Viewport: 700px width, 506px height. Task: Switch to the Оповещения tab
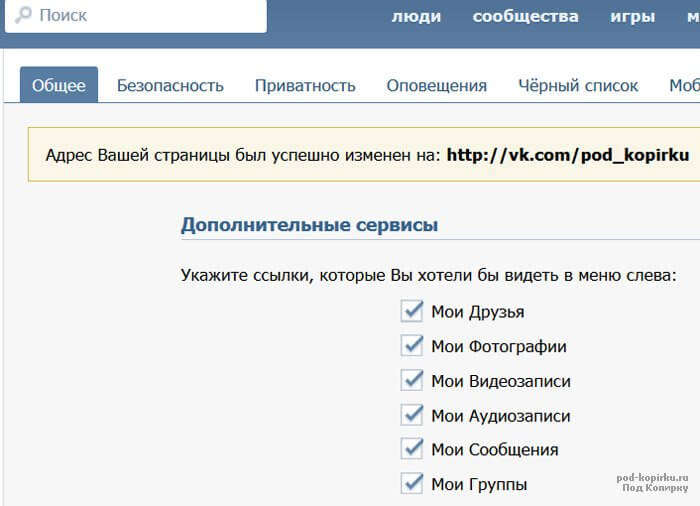coord(437,85)
